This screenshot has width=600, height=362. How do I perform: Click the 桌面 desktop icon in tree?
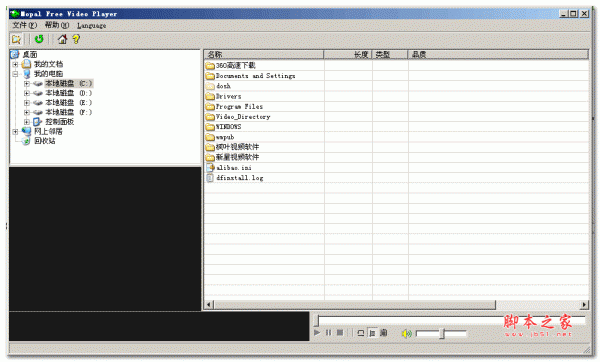pyautogui.click(x=15, y=54)
